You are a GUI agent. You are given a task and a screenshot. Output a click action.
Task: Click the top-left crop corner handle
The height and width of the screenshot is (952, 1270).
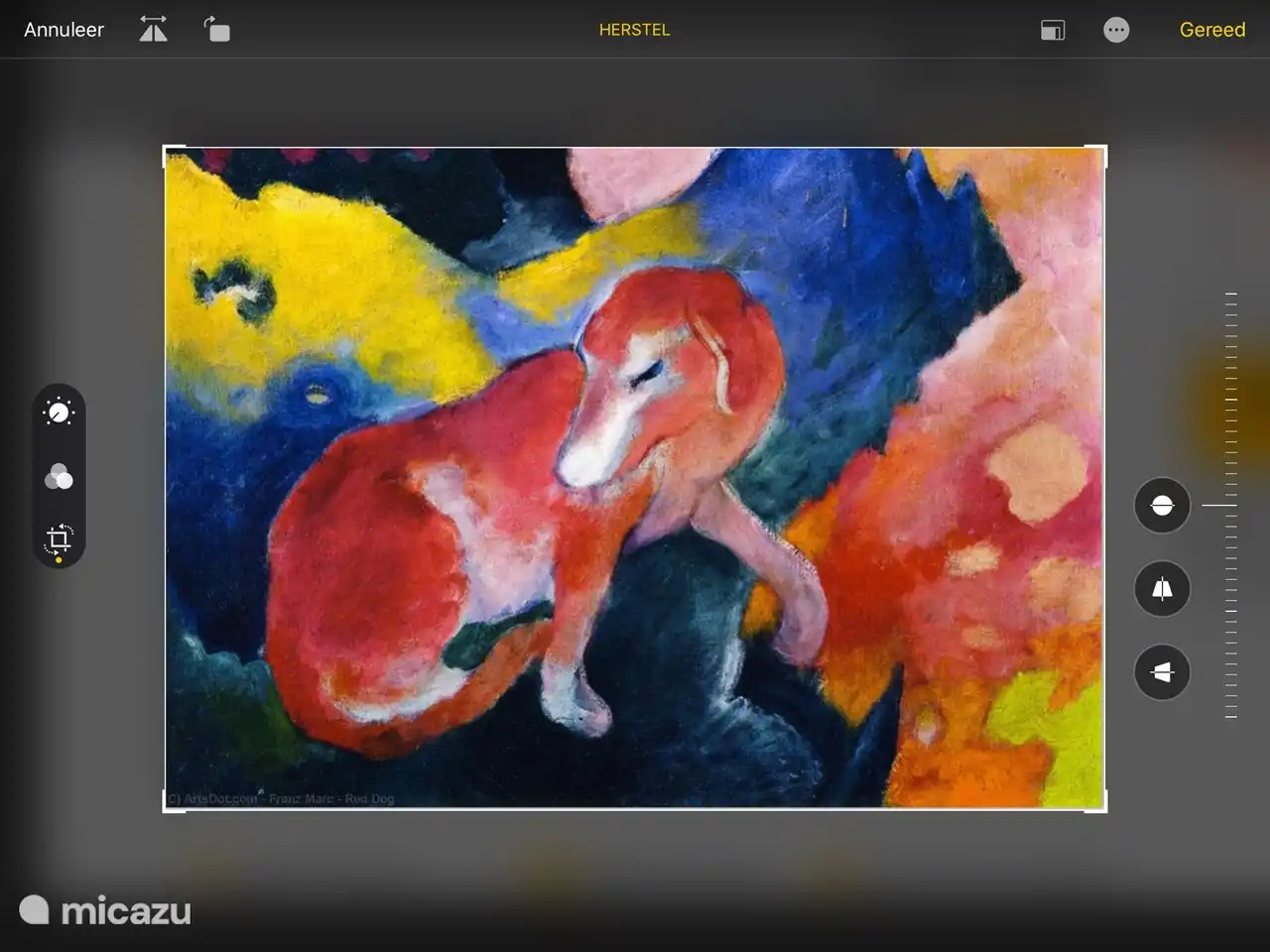[166, 149]
